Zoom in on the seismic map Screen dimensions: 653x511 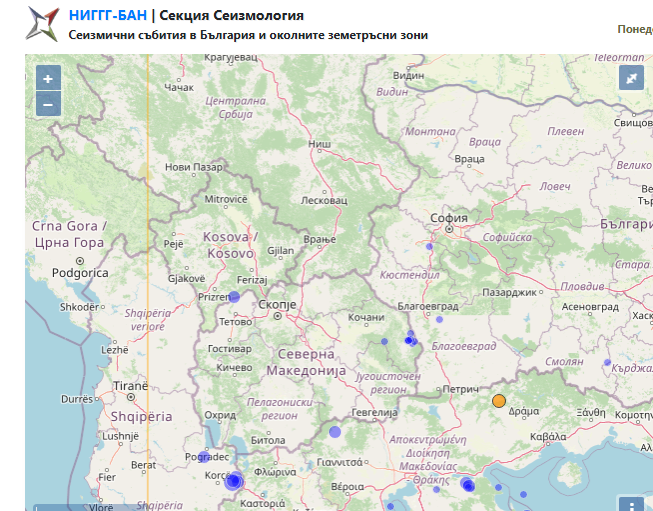point(48,78)
